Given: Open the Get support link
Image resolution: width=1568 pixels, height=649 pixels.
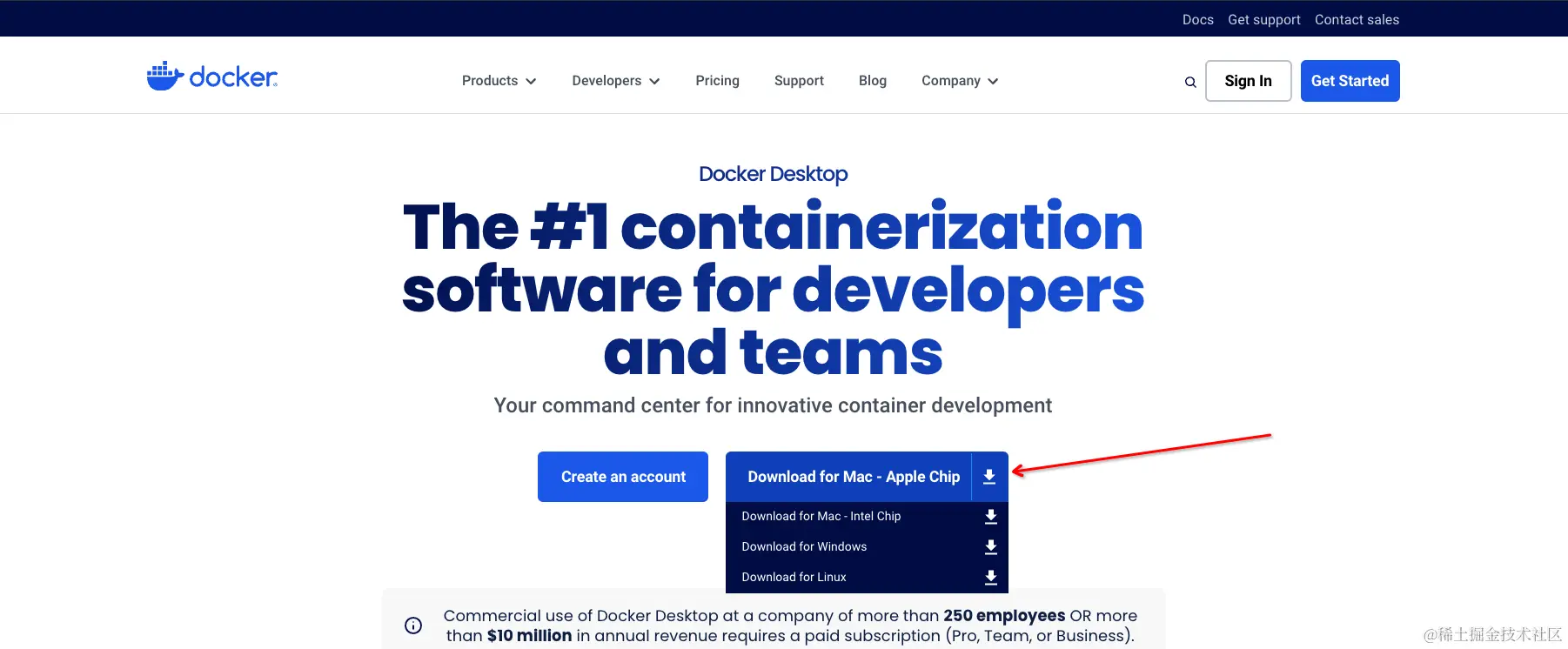Looking at the screenshot, I should pyautogui.click(x=1263, y=19).
